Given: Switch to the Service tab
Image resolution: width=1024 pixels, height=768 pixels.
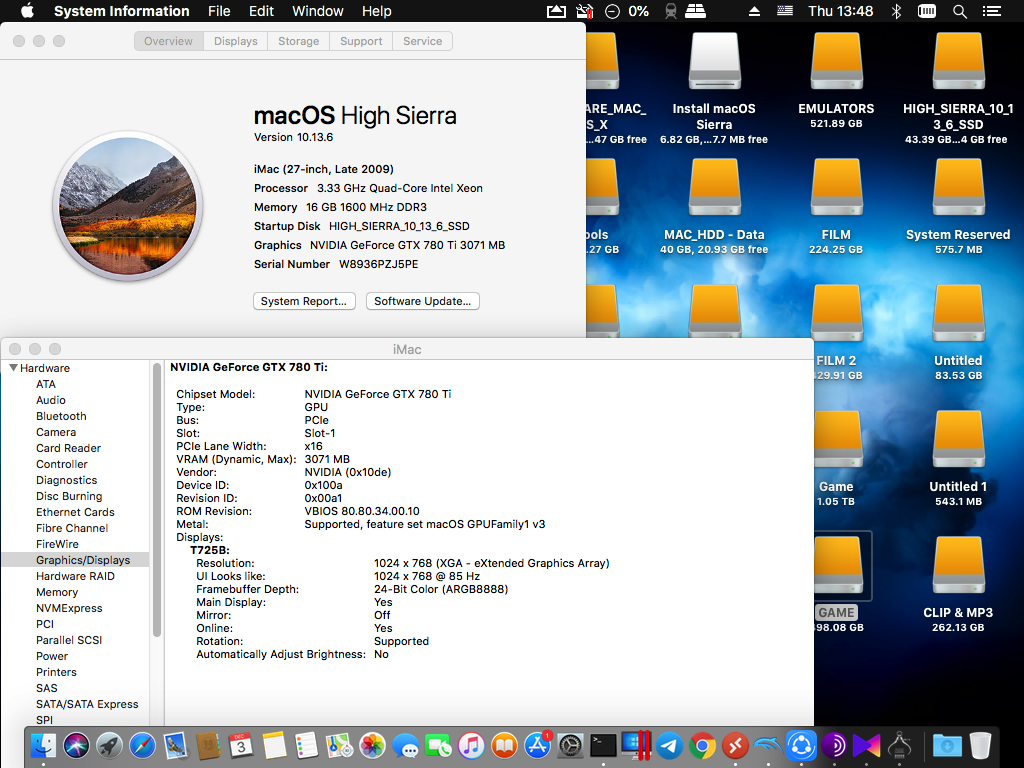Looking at the screenshot, I should (423, 41).
